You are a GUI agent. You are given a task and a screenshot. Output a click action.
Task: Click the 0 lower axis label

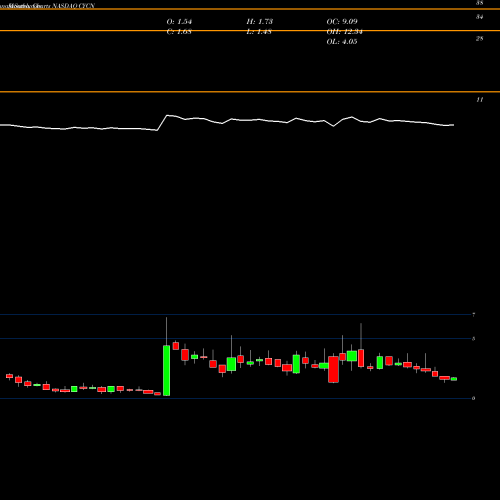click(473, 398)
